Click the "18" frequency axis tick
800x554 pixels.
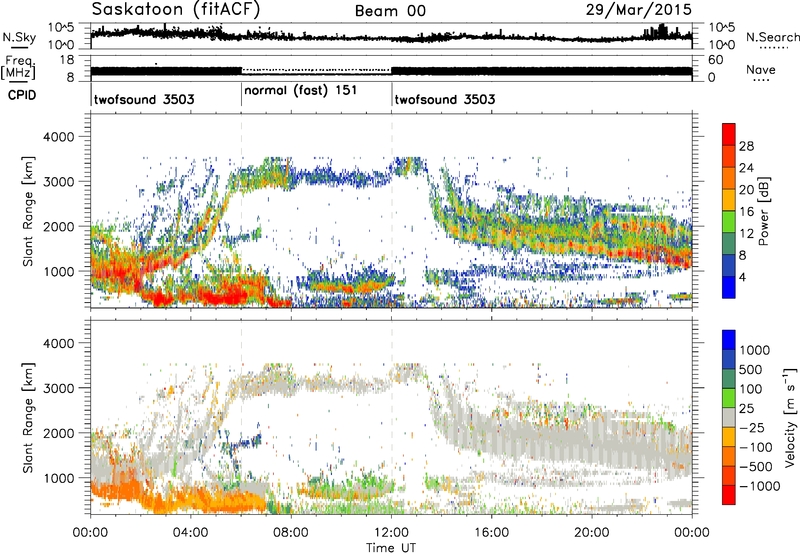[x=67, y=60]
